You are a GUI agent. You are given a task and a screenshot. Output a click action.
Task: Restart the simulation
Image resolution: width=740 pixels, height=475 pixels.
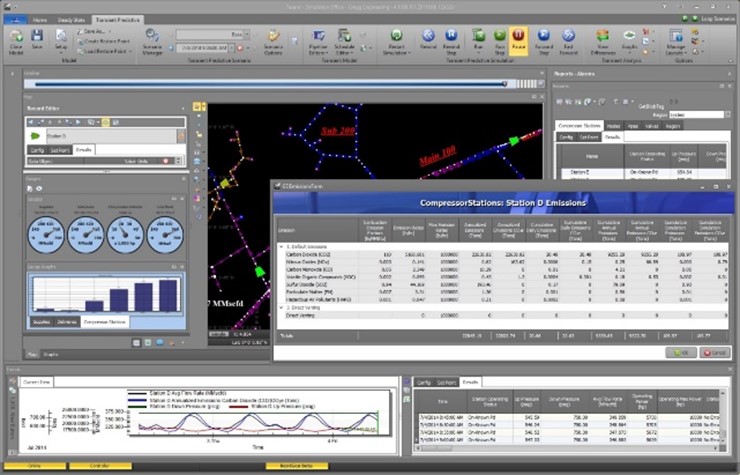pos(396,42)
